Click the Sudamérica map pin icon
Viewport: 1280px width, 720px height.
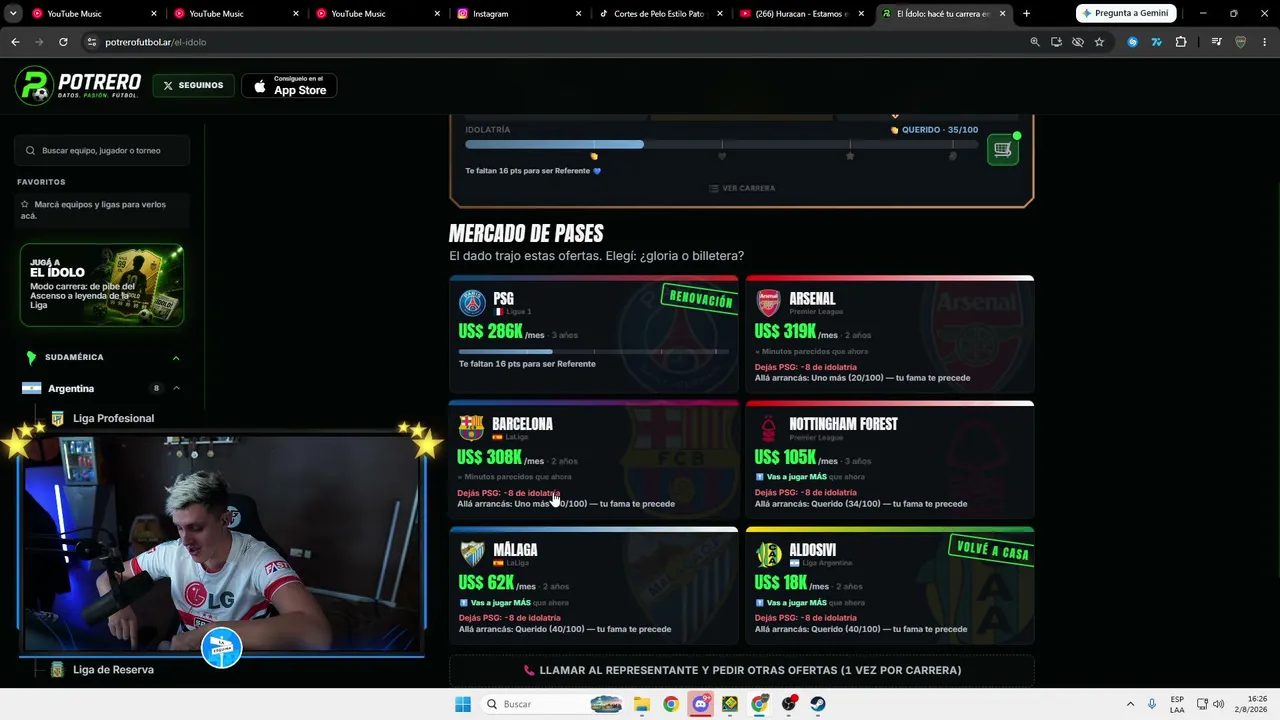tap(31, 357)
